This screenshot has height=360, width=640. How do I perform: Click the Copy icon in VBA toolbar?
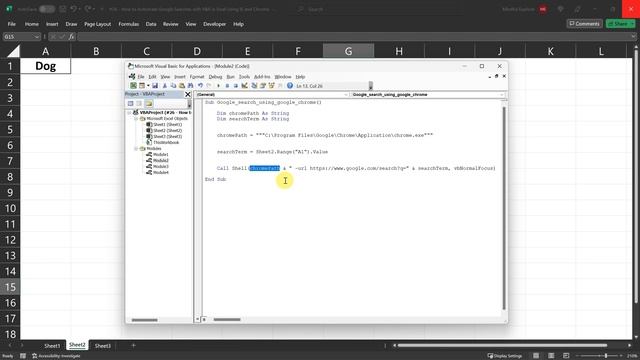tap(173, 86)
